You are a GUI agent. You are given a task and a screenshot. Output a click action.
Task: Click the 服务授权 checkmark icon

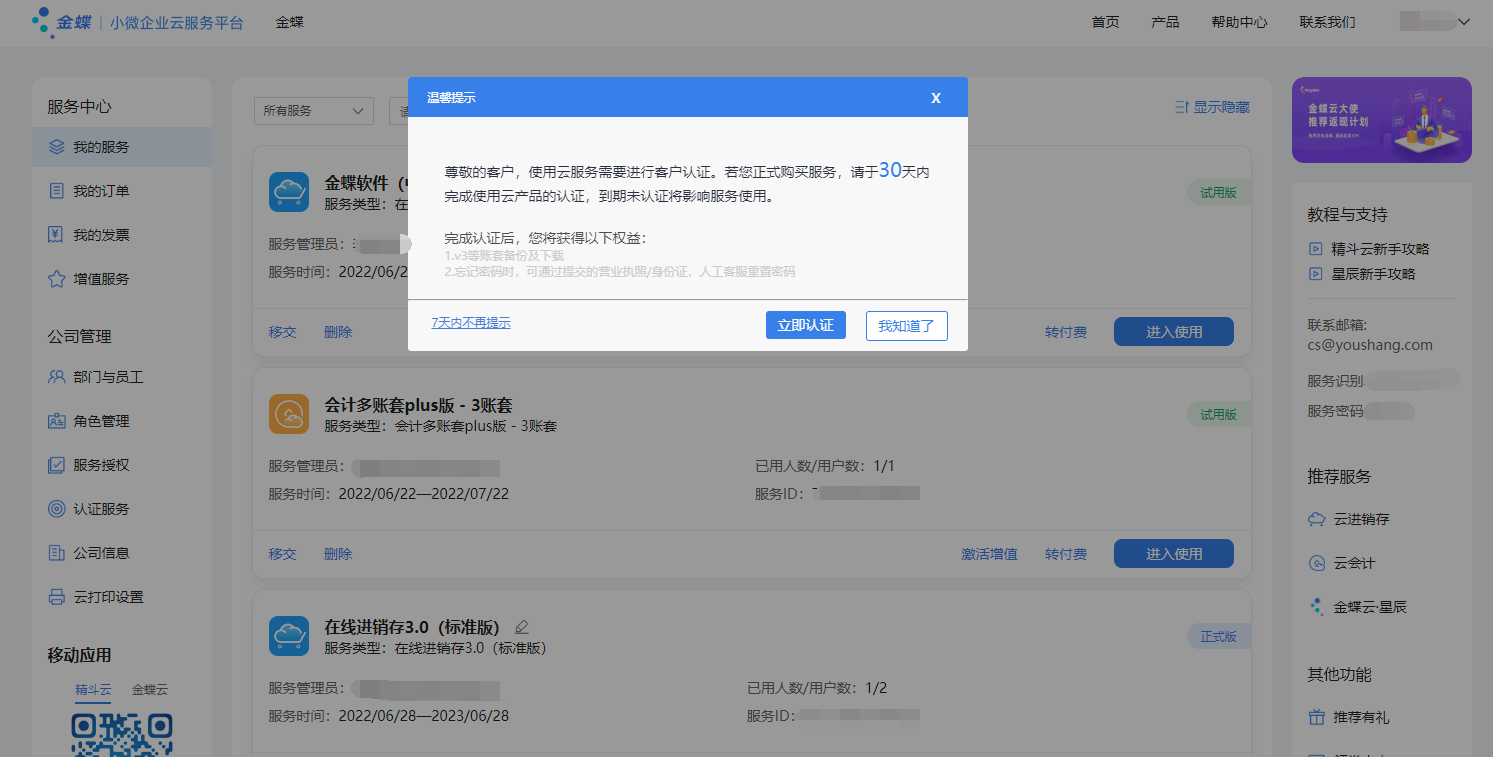tap(57, 465)
